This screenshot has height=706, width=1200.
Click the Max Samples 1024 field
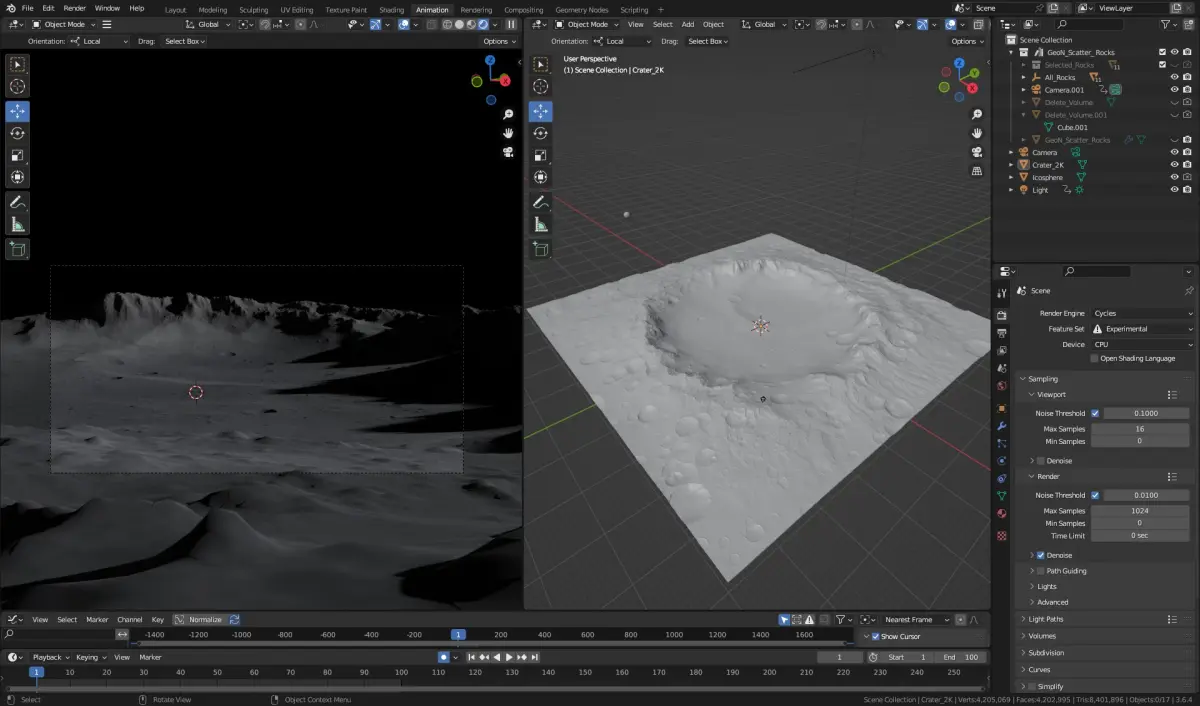1139,511
